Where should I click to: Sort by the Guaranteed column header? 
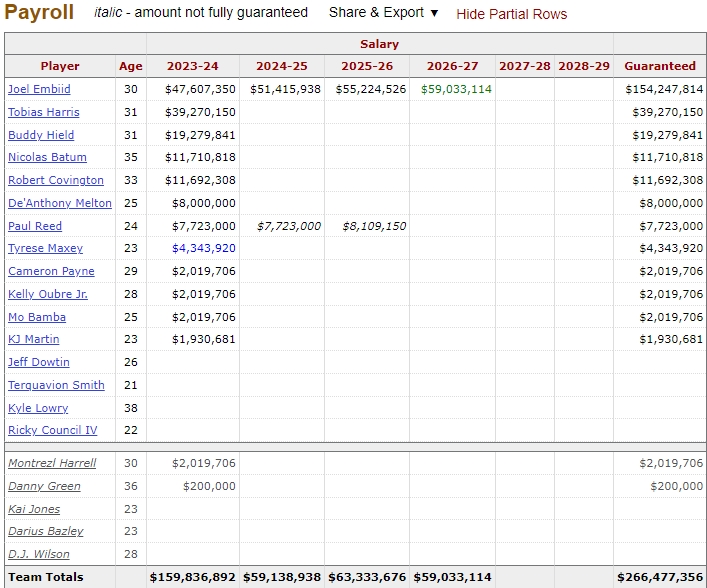pyautogui.click(x=659, y=66)
